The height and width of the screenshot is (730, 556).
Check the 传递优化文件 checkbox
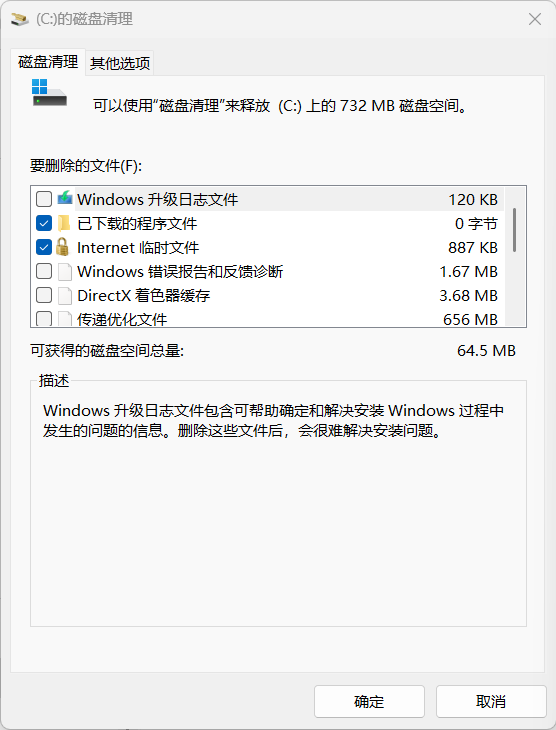44,319
